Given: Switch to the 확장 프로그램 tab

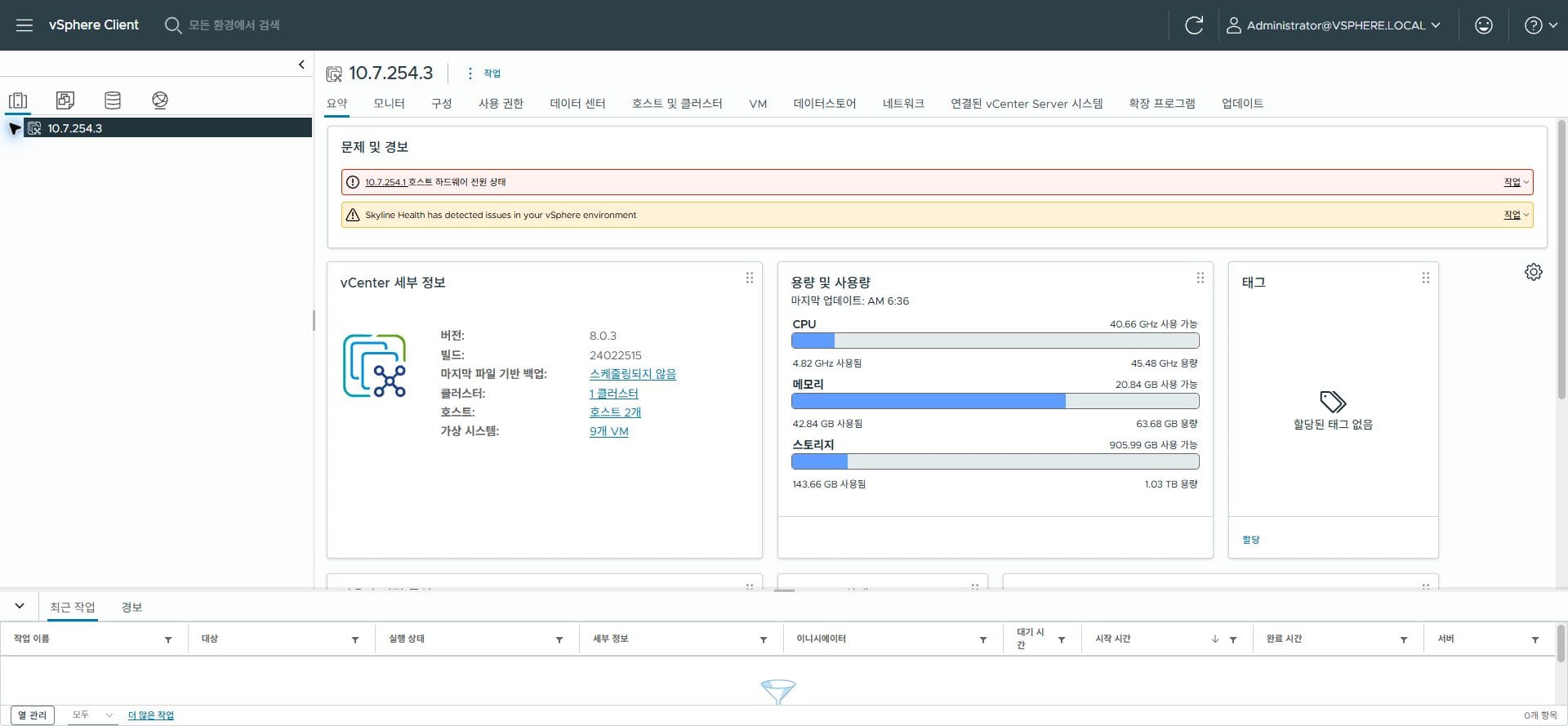Looking at the screenshot, I should point(1162,104).
